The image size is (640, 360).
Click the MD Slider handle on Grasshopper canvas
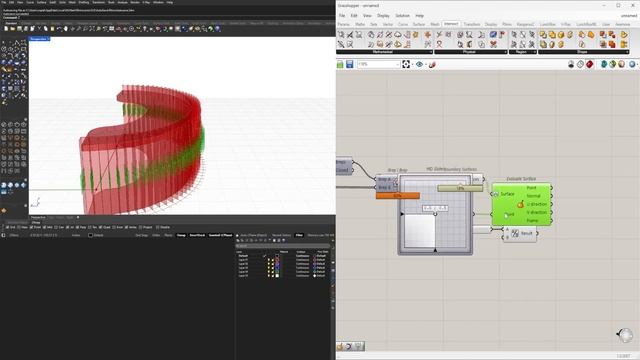pos(436,214)
